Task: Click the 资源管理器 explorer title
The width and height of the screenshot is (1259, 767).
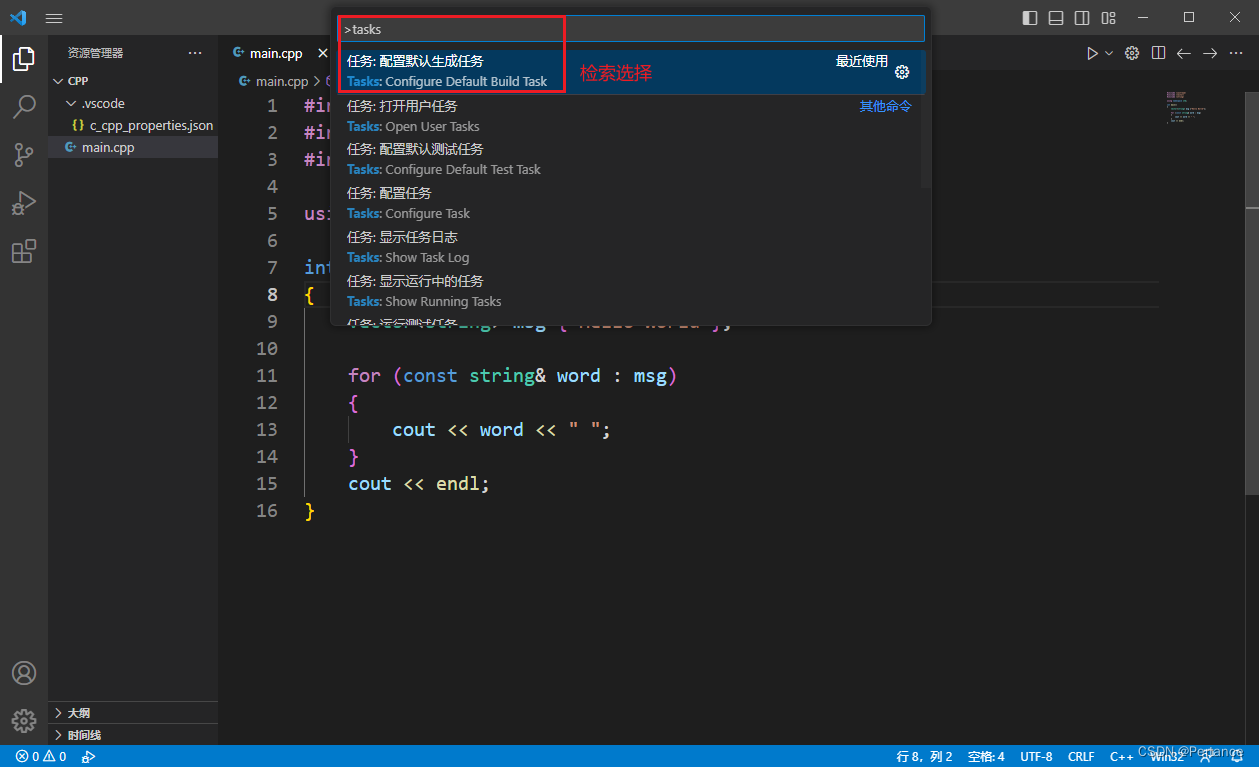Action: (x=96, y=53)
